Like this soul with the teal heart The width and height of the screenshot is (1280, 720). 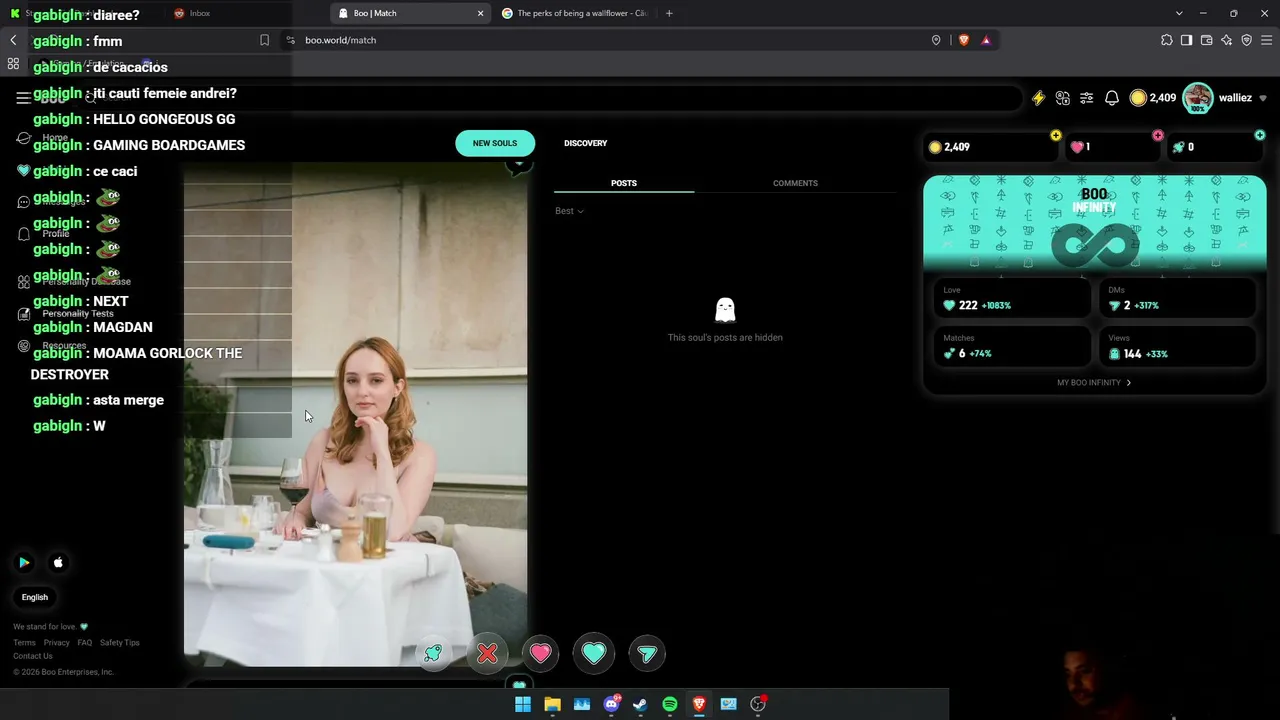pos(594,653)
